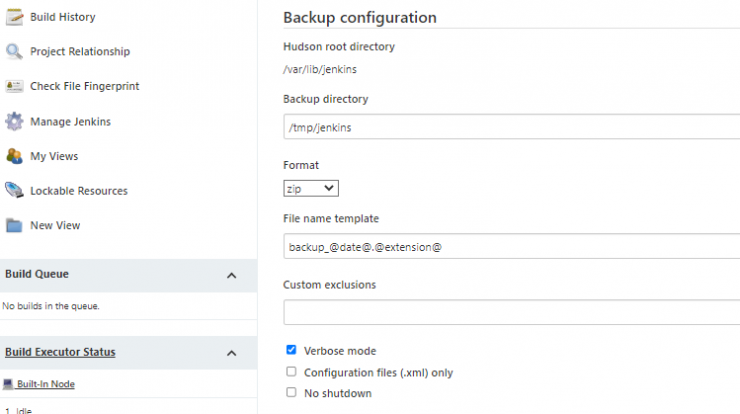Follow the Built-In Node link

tap(46, 384)
